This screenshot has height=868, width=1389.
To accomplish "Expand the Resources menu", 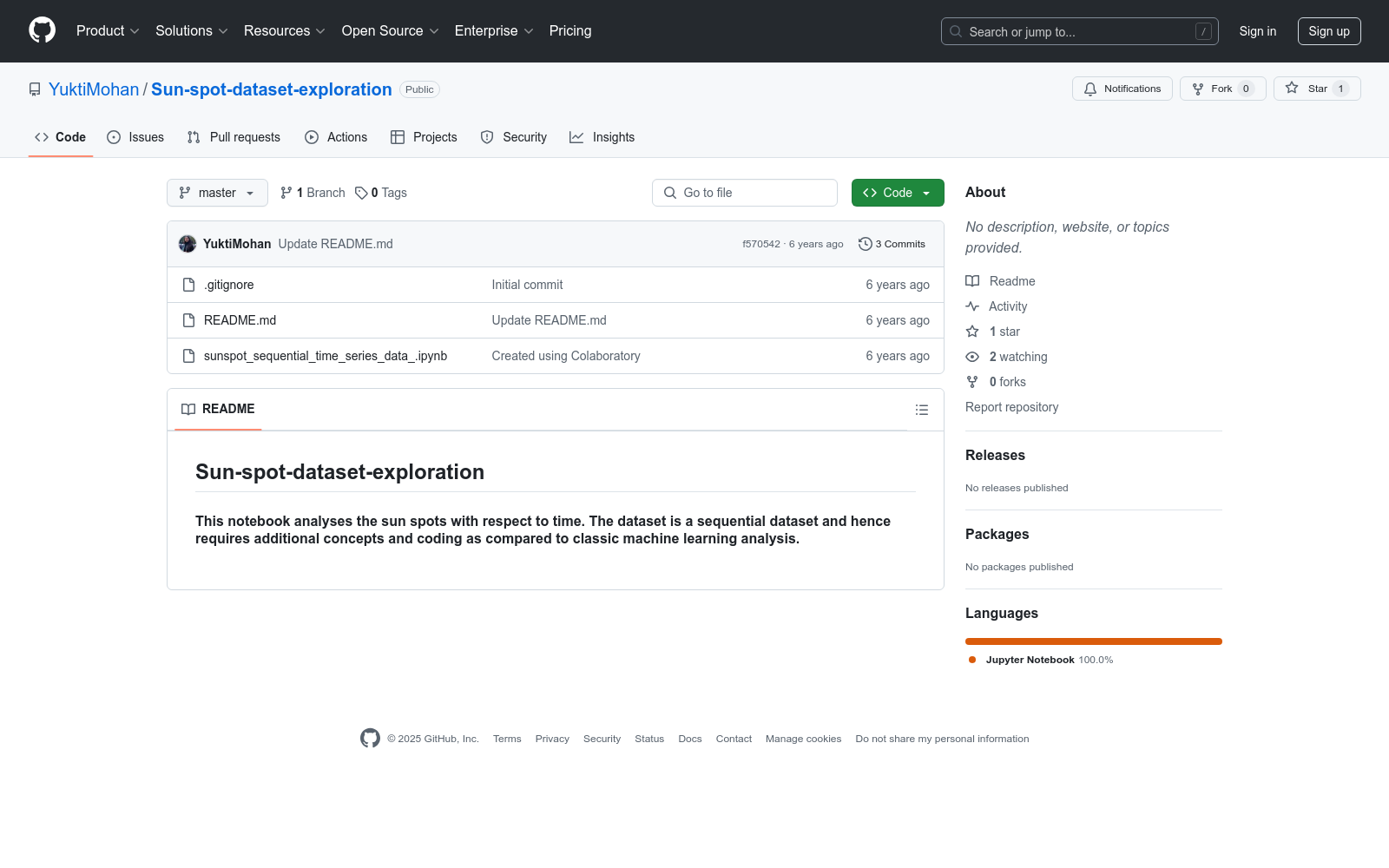I will pos(285,30).
